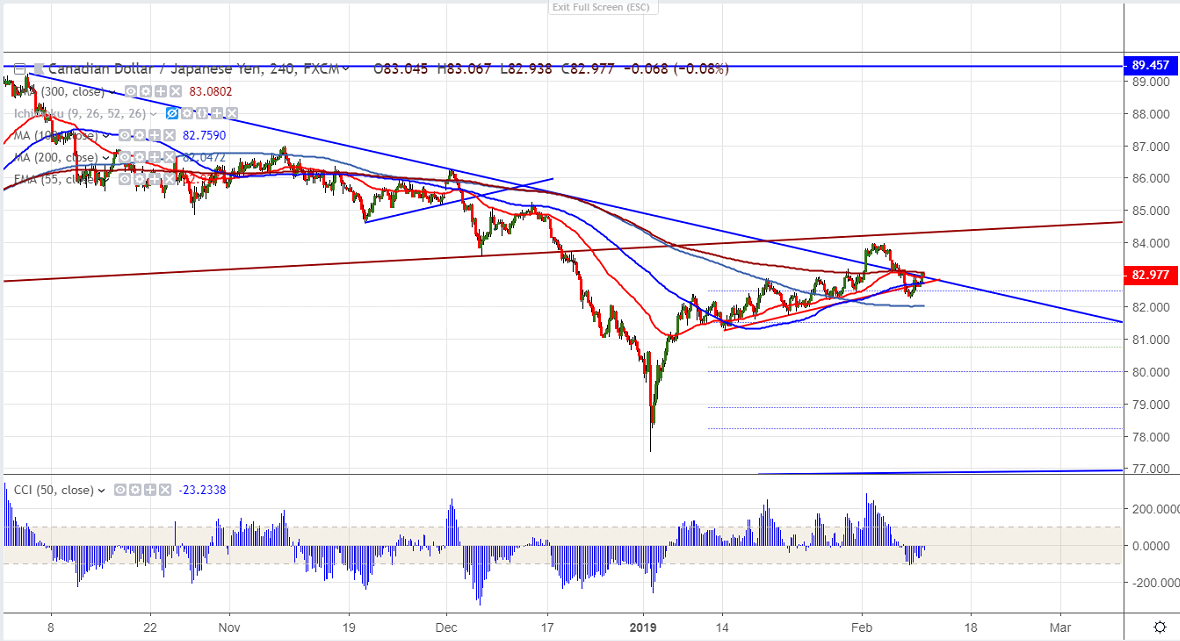The height and width of the screenshot is (641, 1180).
Task: Click the flag icon beside Canadian Dollar title
Action: point(38,68)
